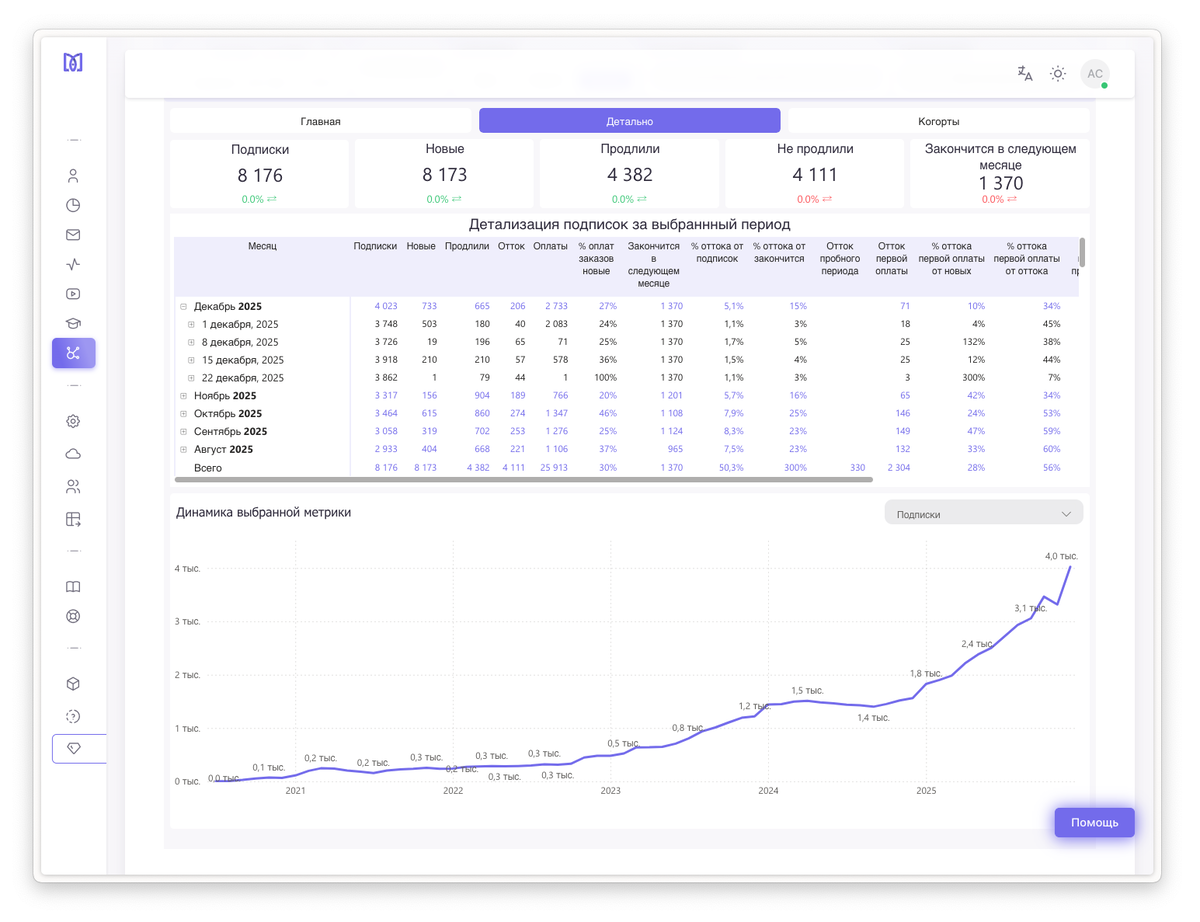Image resolution: width=1200 pixels, height=922 pixels.
Task: Click the diamond icon at sidebar bottom
Action: click(x=74, y=748)
